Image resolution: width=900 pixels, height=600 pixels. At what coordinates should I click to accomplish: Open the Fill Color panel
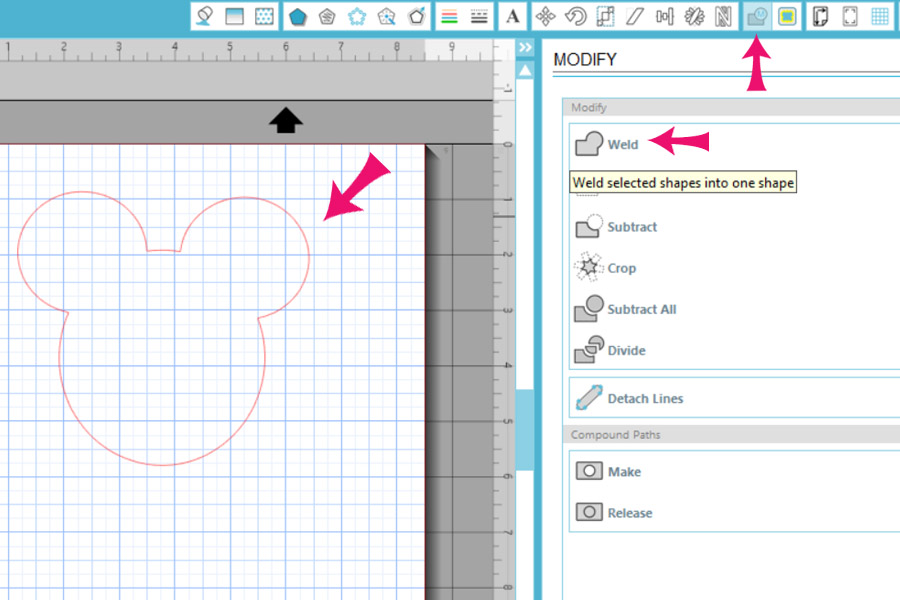(x=205, y=16)
